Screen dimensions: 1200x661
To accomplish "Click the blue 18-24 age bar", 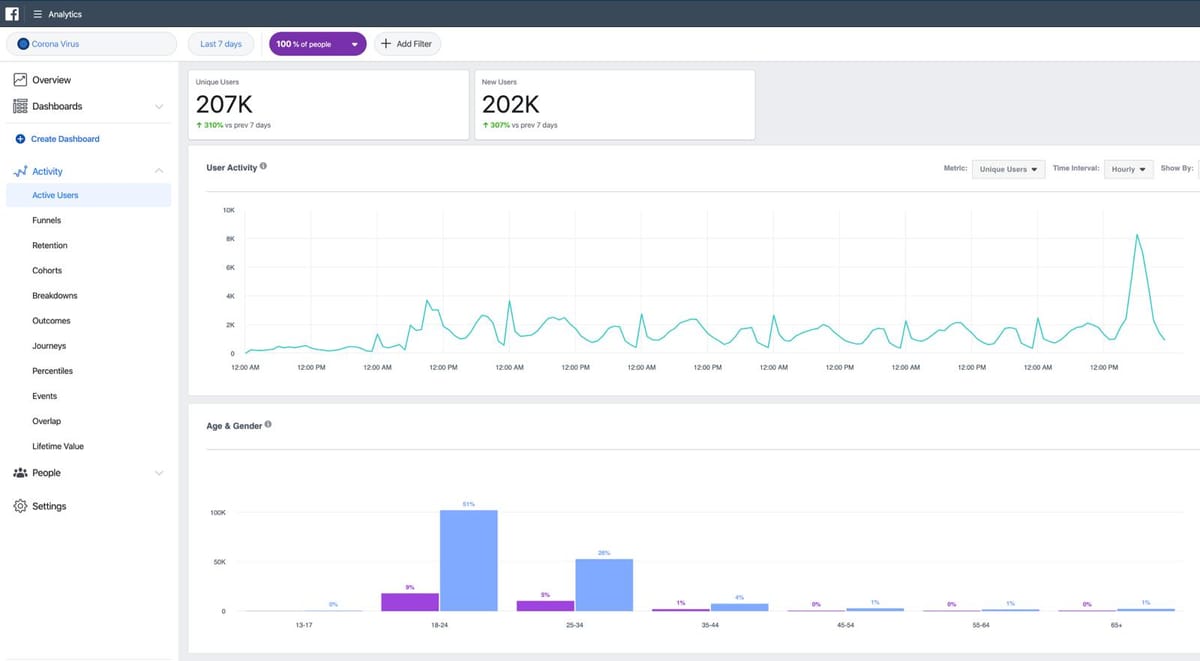I will point(468,560).
